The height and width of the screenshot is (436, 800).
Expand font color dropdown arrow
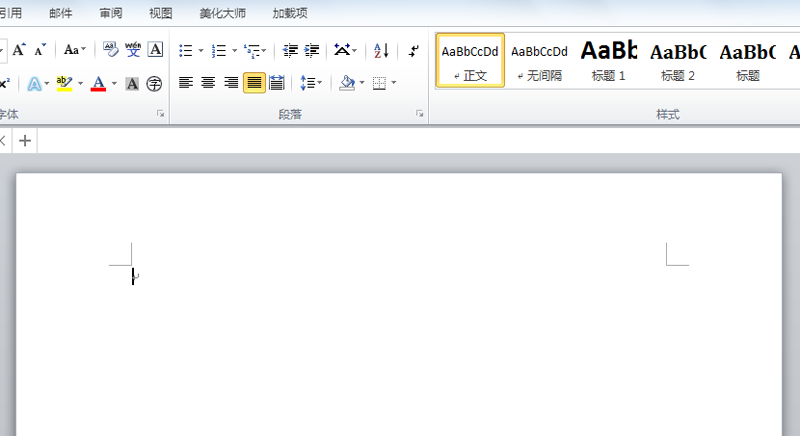114,83
